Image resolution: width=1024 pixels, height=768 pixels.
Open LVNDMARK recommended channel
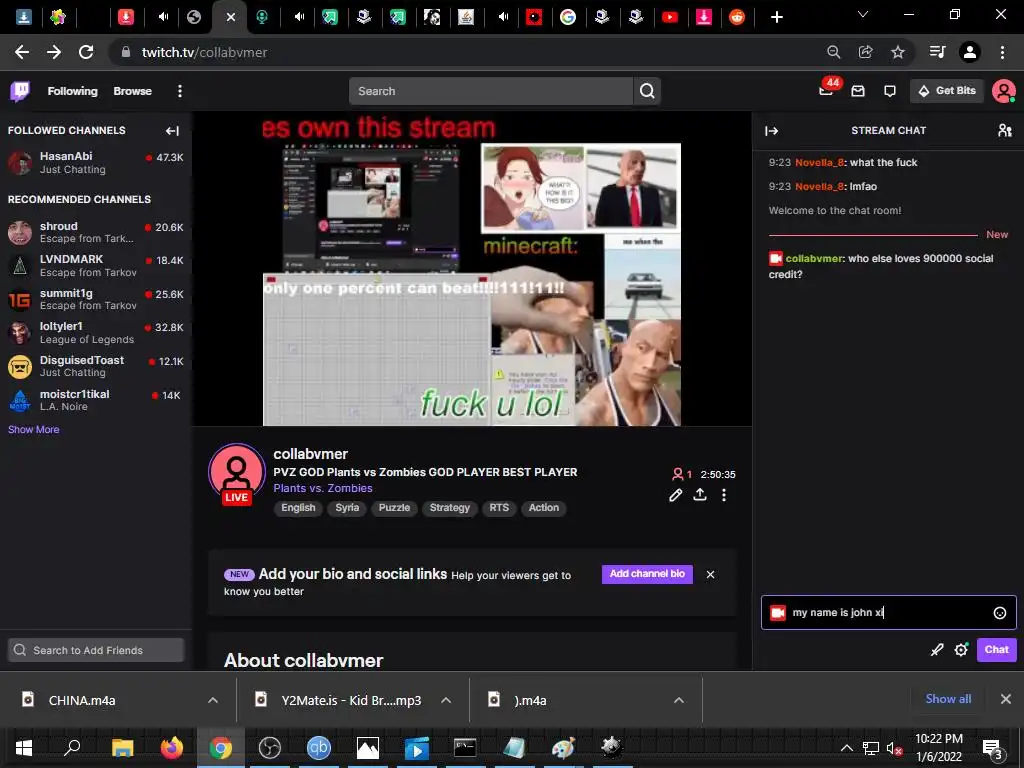pyautogui.click(x=95, y=266)
